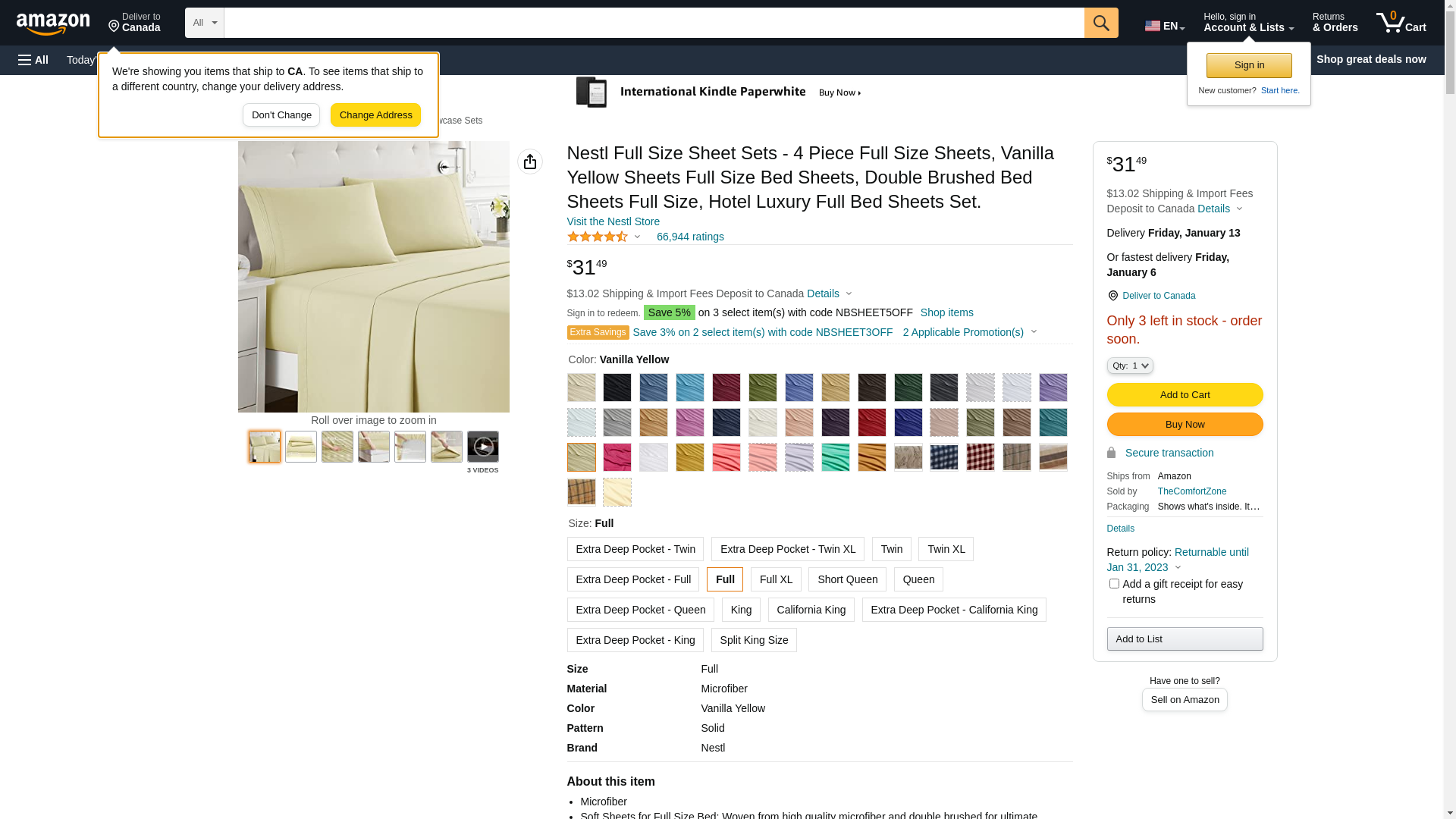Click the share icon beside product image
This screenshot has height=819, width=1456.
[x=530, y=162]
